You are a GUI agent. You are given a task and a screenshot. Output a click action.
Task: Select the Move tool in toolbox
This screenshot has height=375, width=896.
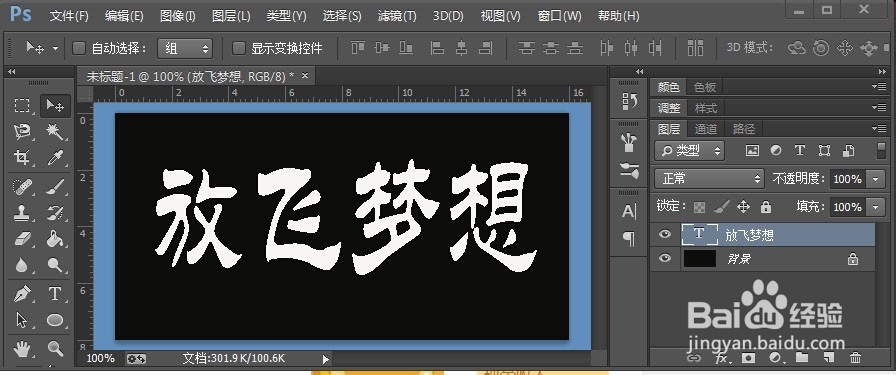pos(55,106)
